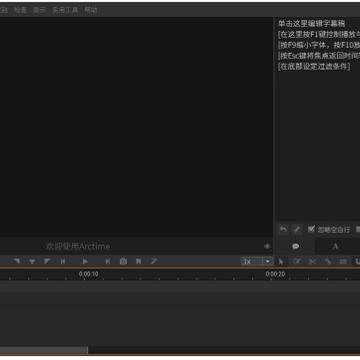Click the 0:00:10 mark on the timeline ruler

coord(88,274)
